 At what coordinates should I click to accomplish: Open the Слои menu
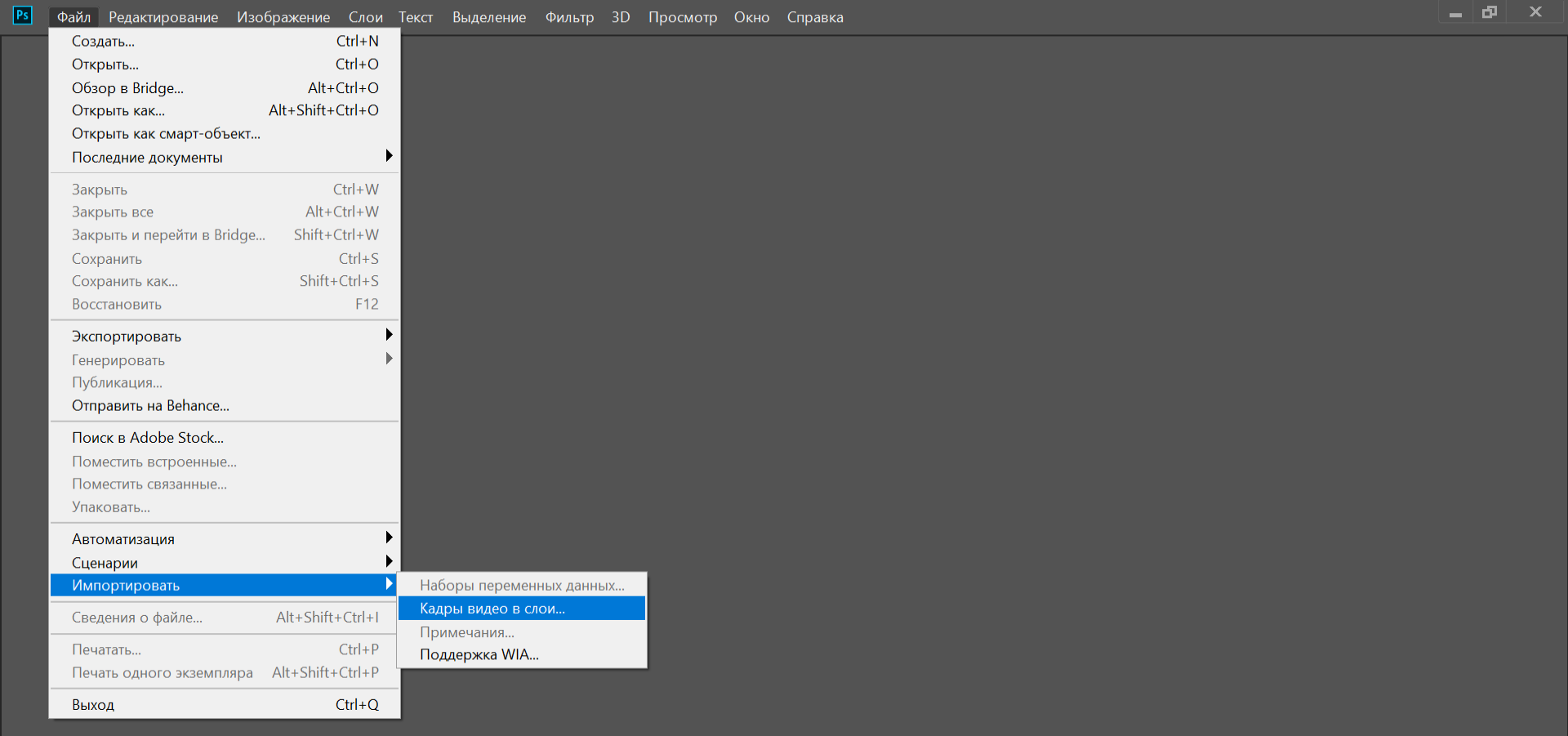point(365,17)
